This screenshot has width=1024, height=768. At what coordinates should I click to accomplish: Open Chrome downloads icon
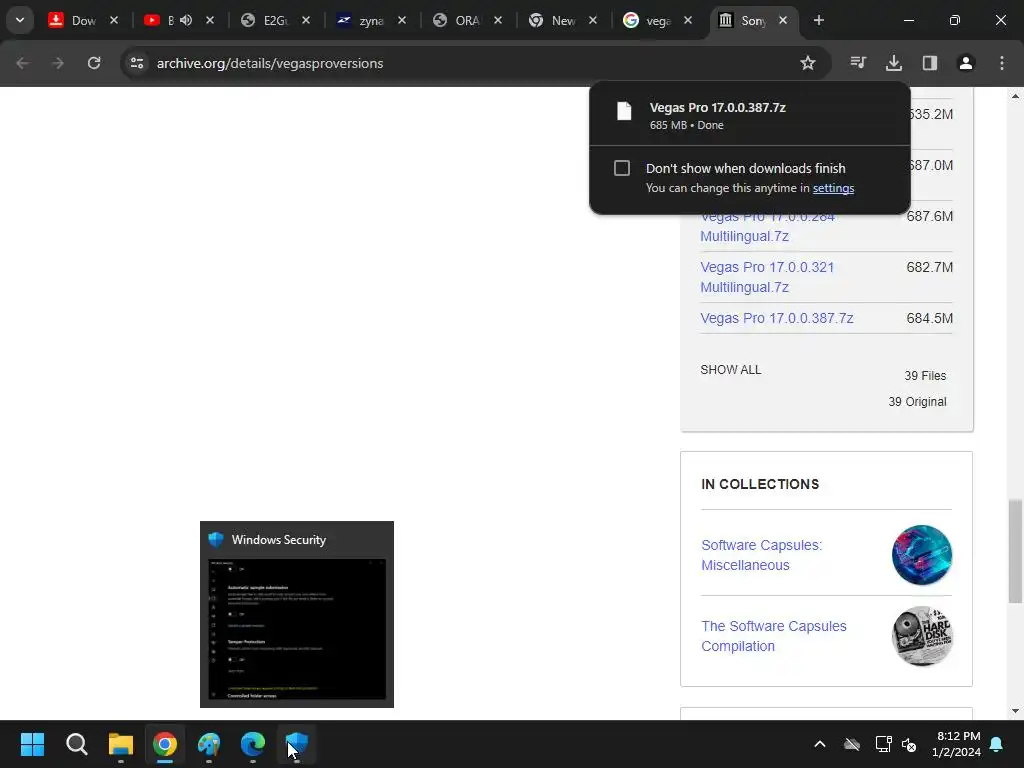(x=894, y=63)
